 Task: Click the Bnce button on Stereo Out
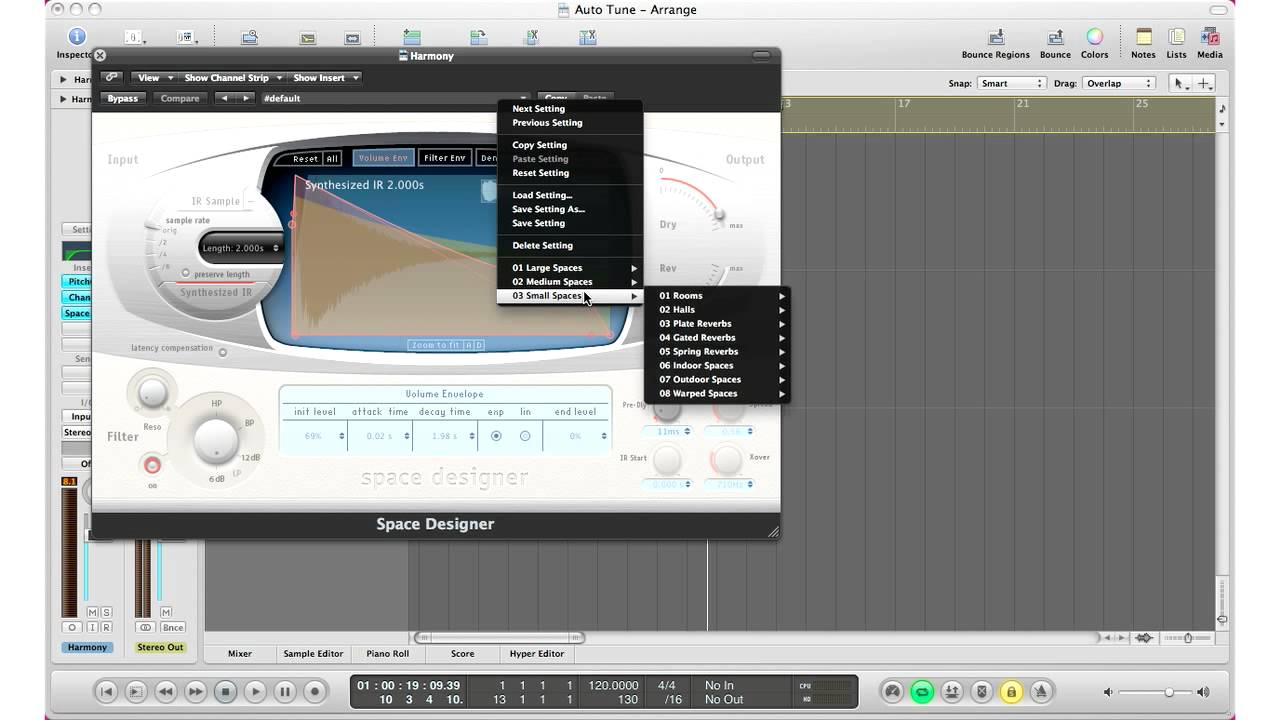click(173, 627)
